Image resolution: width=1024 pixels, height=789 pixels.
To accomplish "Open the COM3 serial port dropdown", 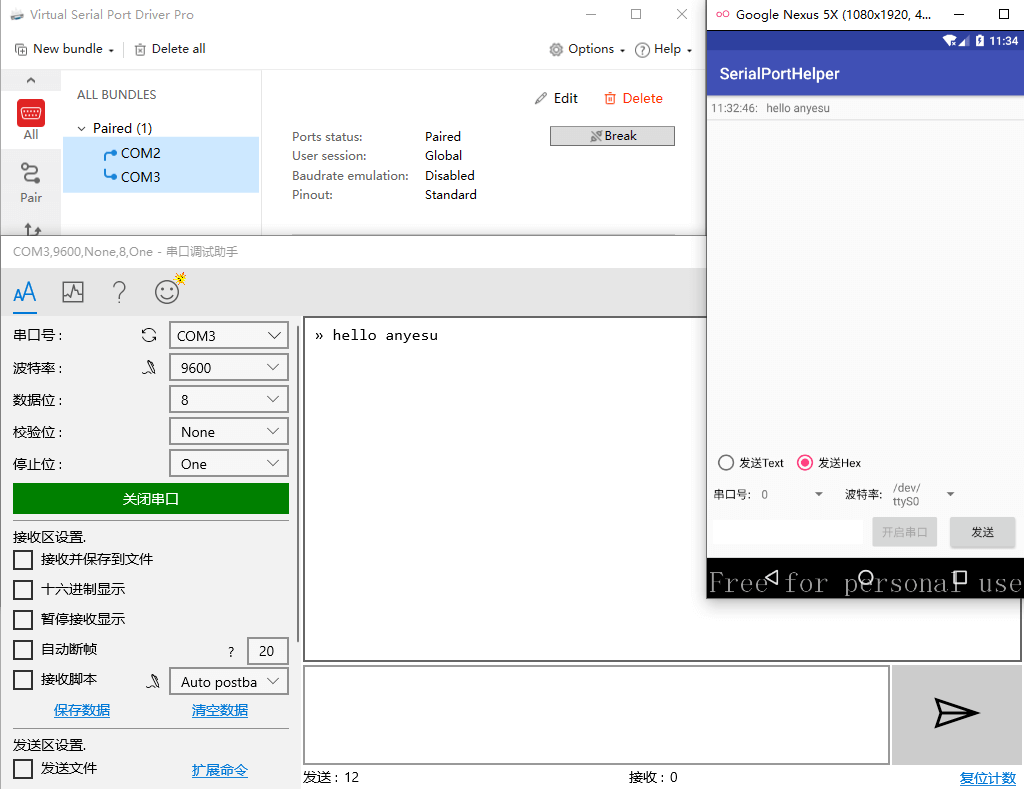I will [229, 335].
